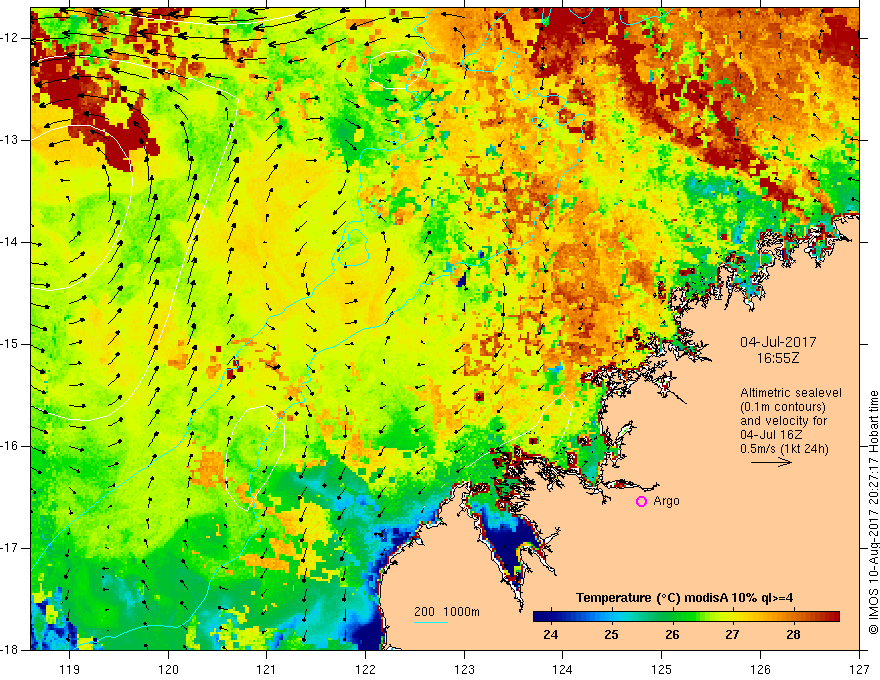880x680 pixels.
Task: Click the colorbar value '26'
Action: click(672, 635)
